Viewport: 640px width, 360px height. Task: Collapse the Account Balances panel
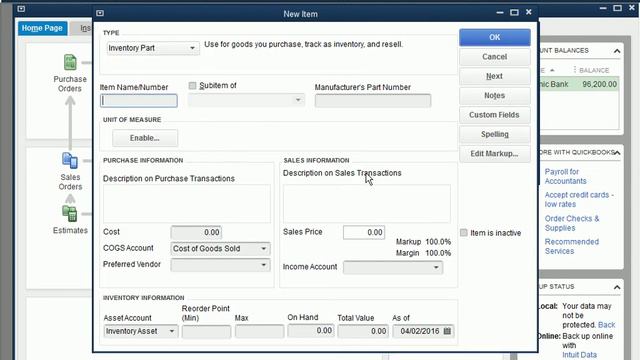(x=617, y=51)
